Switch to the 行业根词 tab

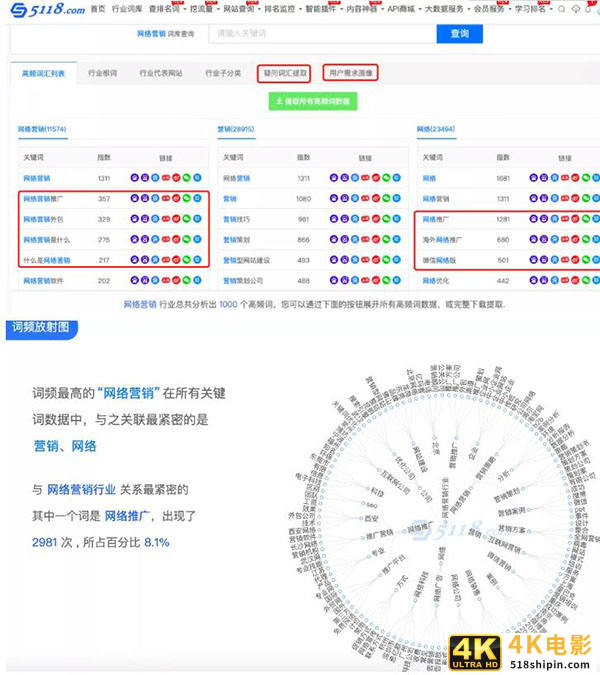tap(102, 73)
